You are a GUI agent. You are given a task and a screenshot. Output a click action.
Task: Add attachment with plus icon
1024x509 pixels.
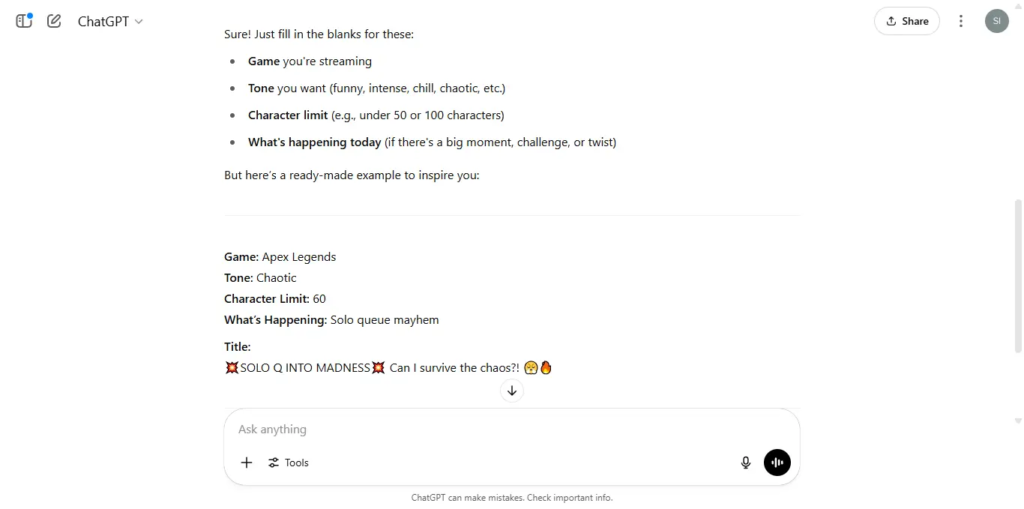pyautogui.click(x=246, y=463)
